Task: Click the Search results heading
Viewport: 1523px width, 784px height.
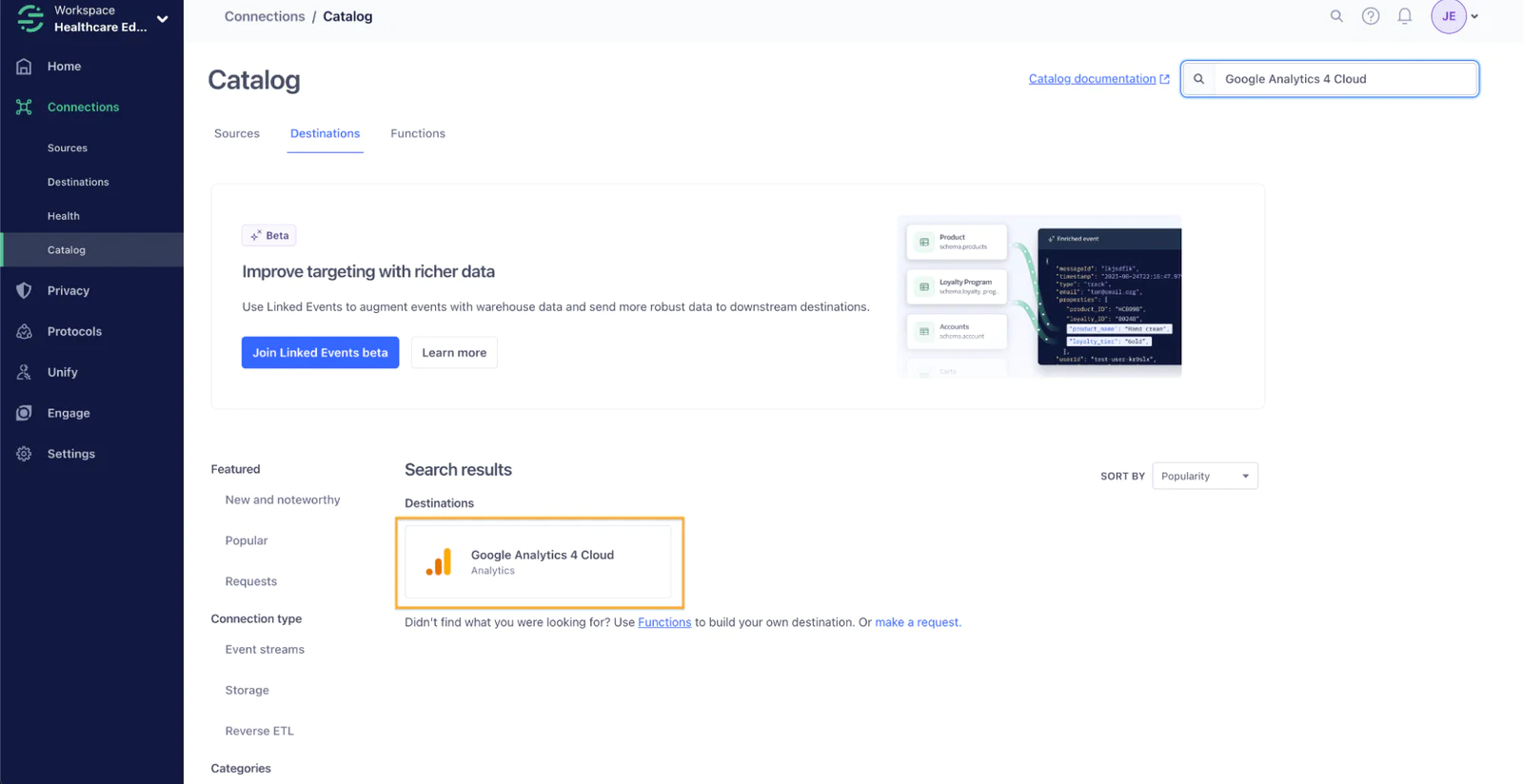Action: tap(458, 469)
